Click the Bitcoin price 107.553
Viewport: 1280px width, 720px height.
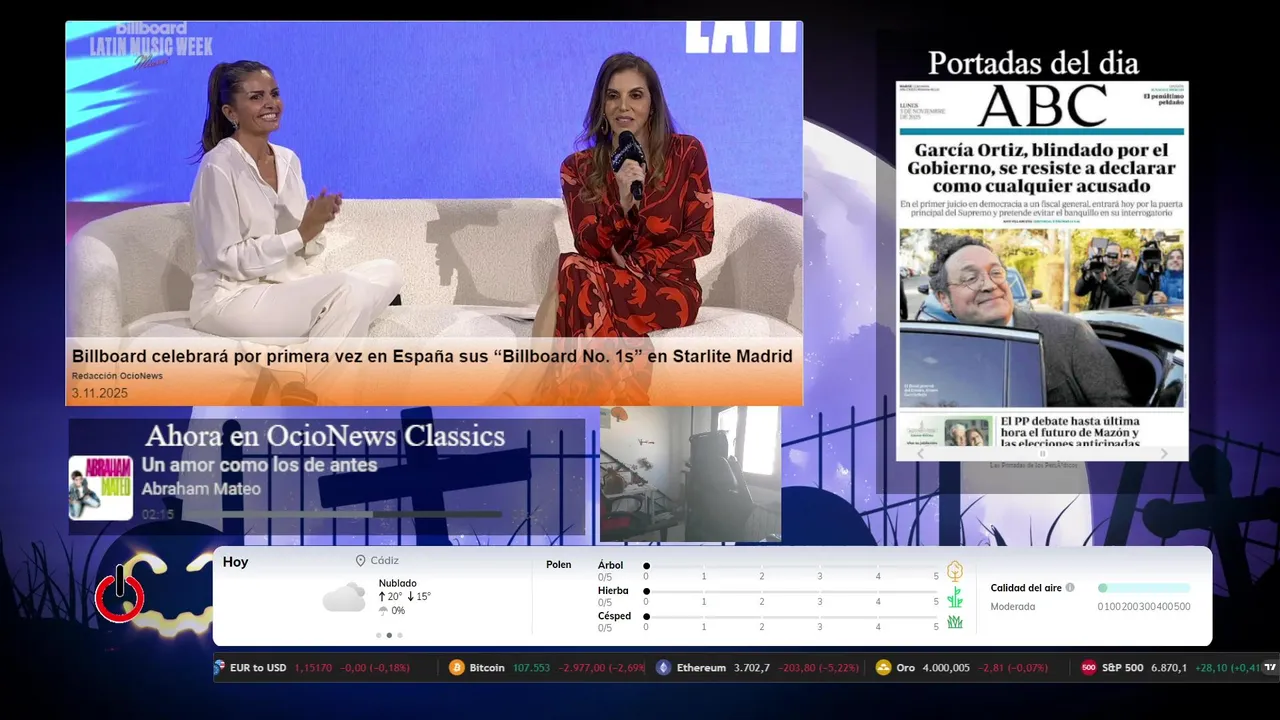[x=531, y=668]
